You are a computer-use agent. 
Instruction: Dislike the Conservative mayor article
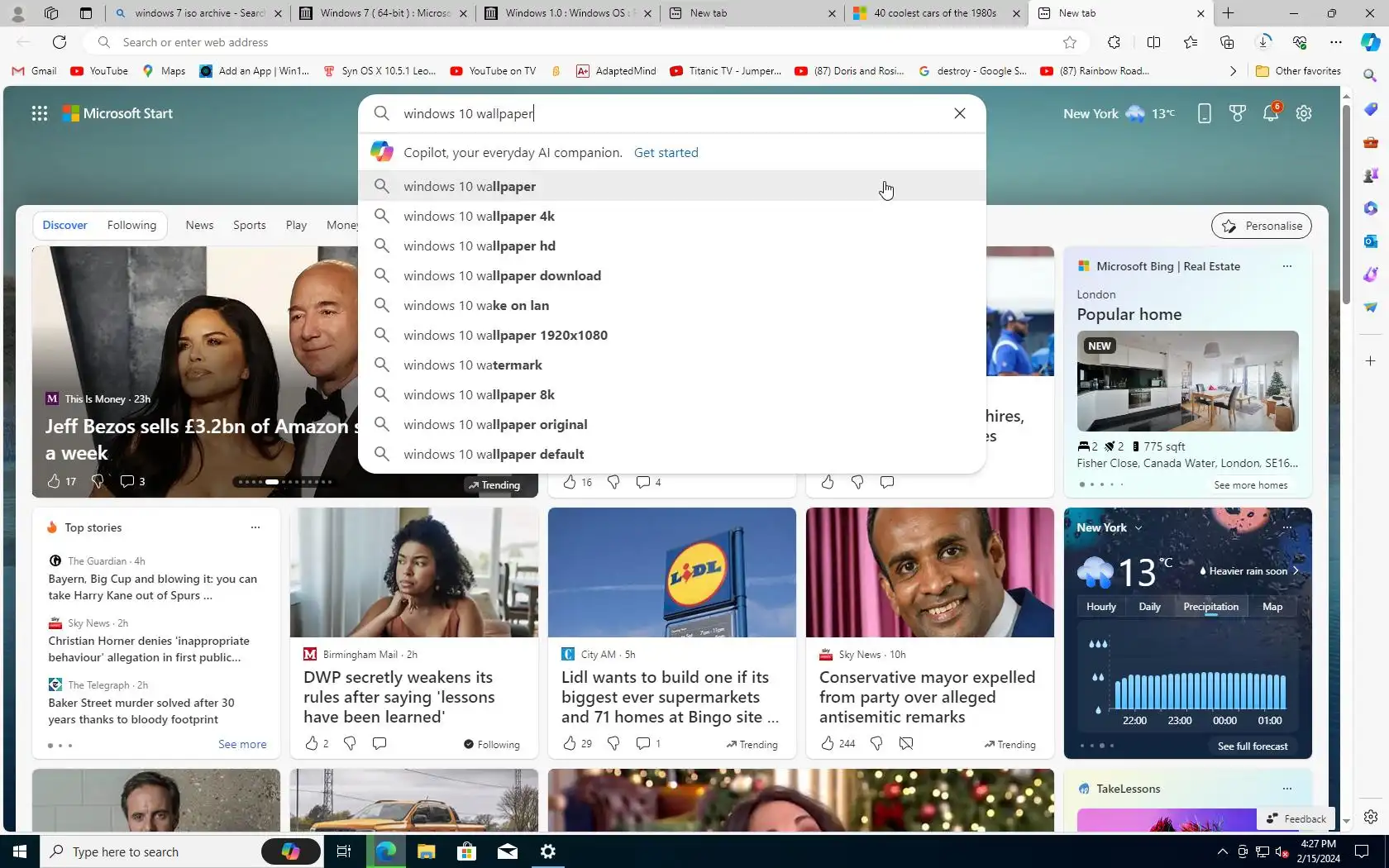point(876,743)
